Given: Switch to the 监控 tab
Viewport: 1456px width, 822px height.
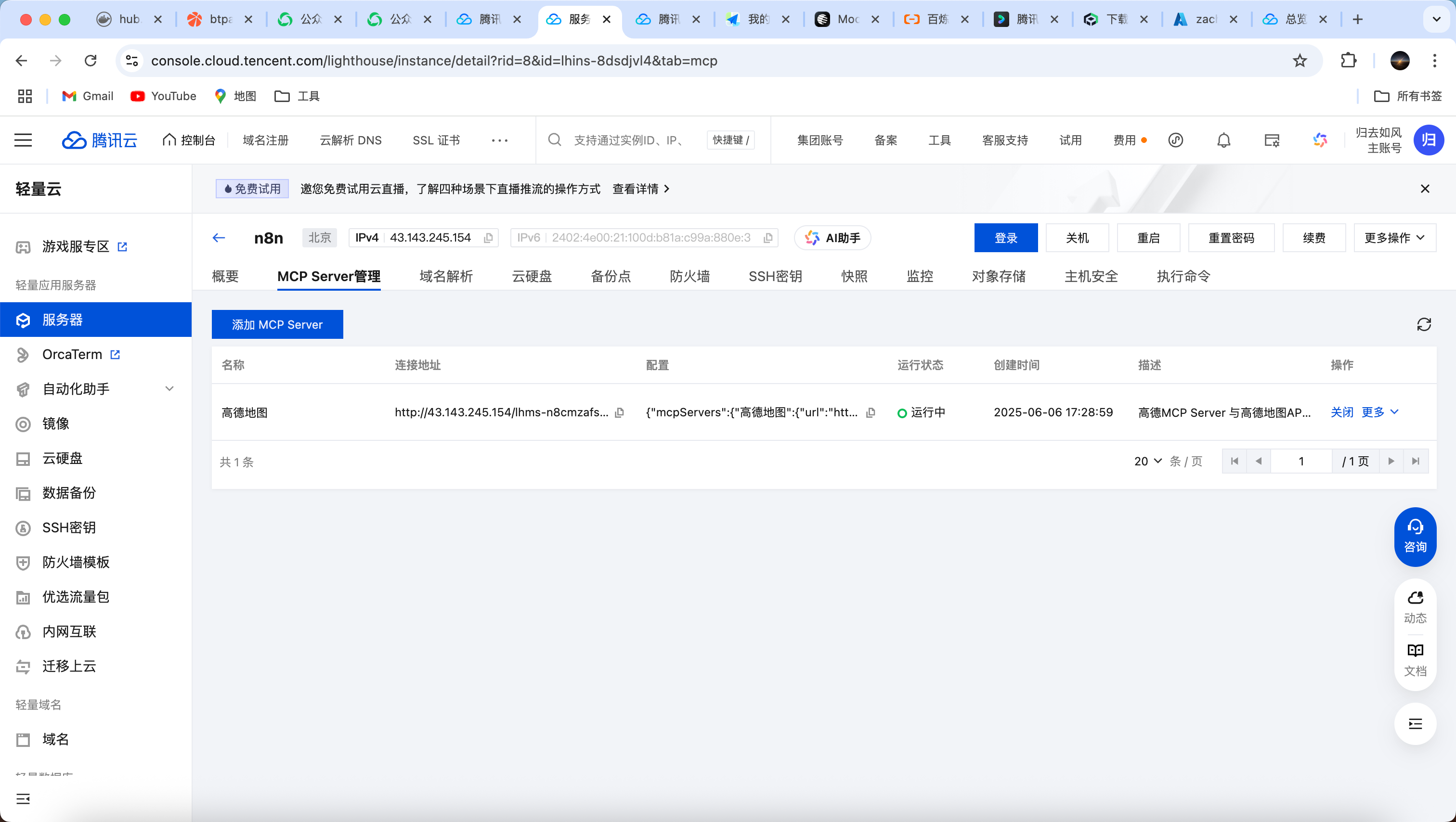Looking at the screenshot, I should click(x=920, y=276).
